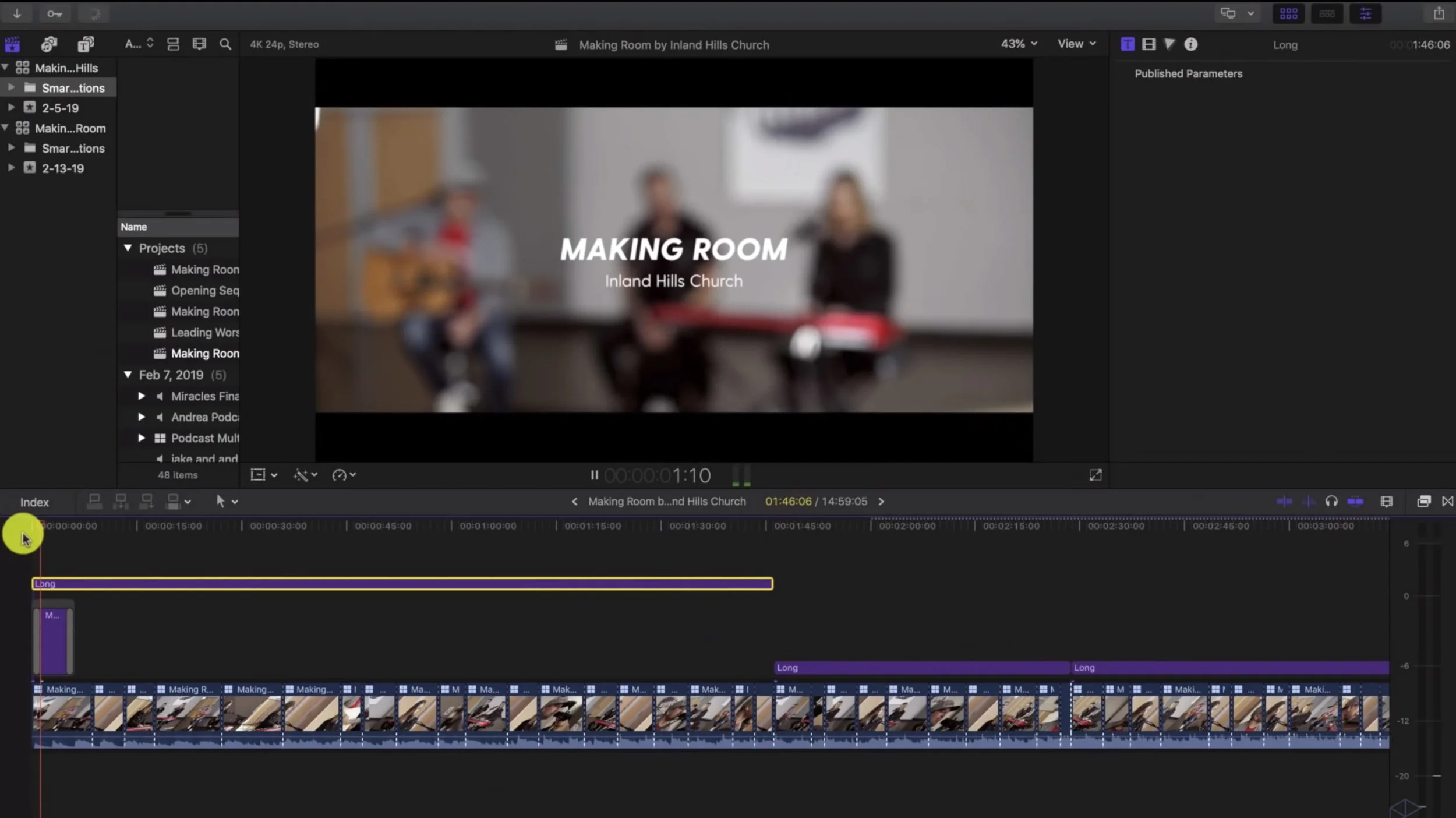Select the first Making... clip thumbnail
The image size is (1456, 818).
pyautogui.click(x=62, y=714)
